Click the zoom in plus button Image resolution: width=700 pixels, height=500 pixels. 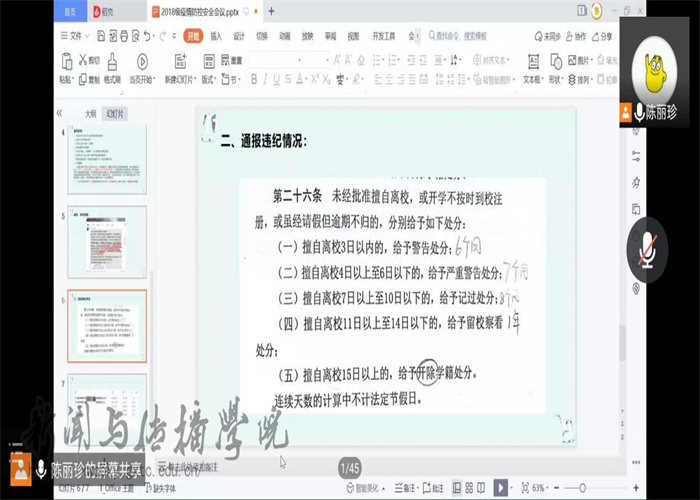point(636,488)
